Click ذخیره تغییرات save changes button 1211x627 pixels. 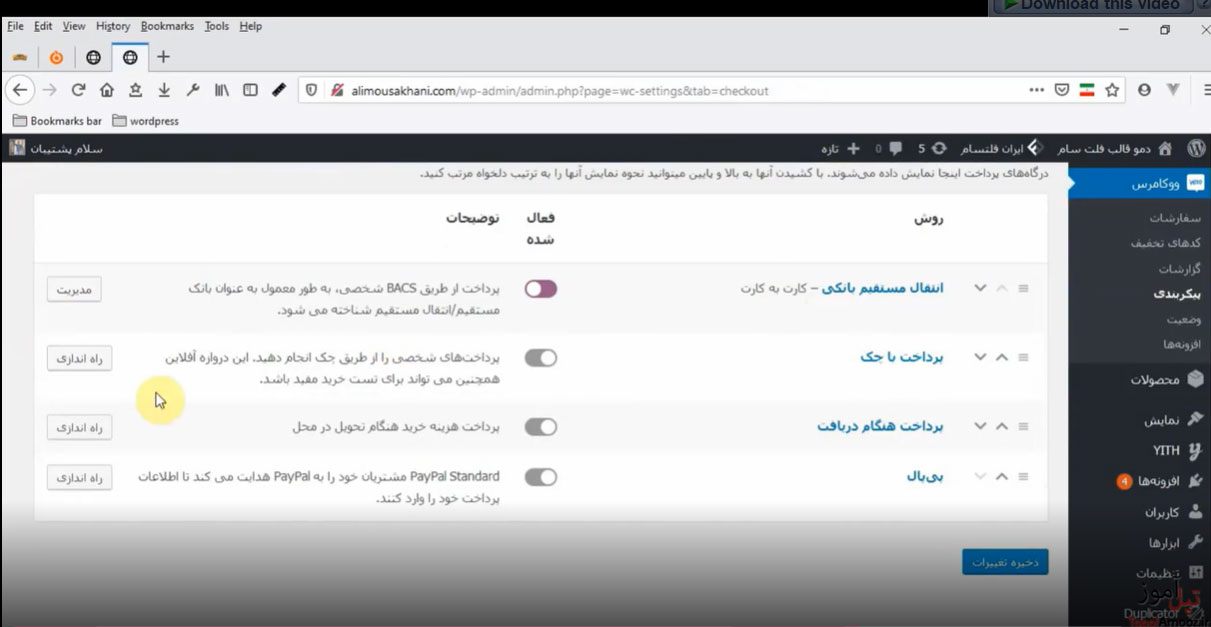click(1005, 561)
